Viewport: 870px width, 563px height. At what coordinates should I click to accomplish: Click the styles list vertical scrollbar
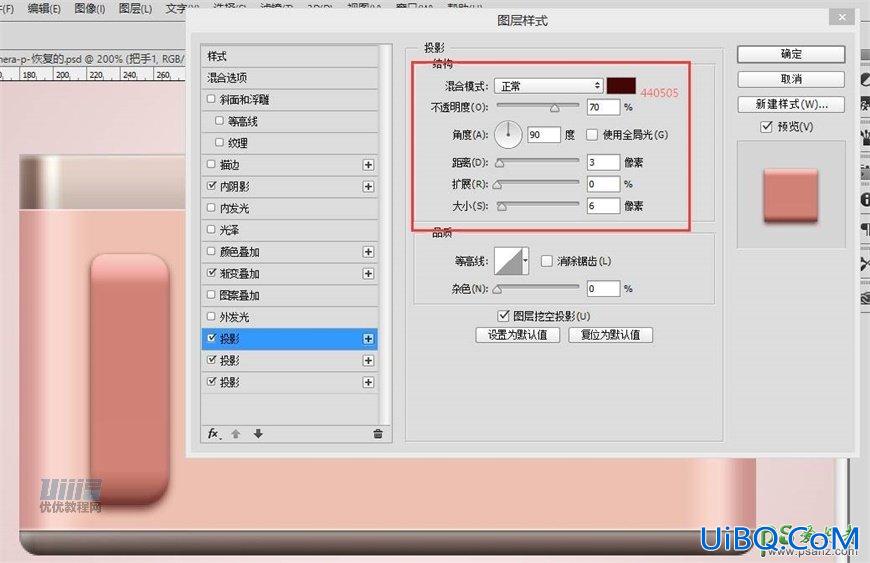point(385,235)
